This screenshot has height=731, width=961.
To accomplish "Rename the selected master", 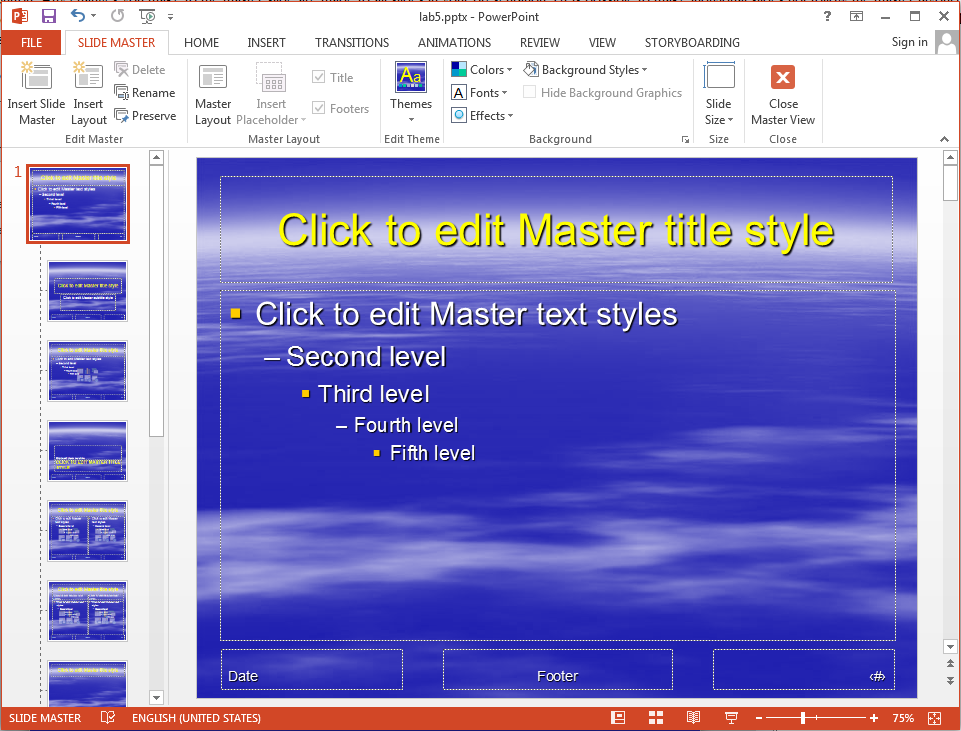I will [145, 93].
